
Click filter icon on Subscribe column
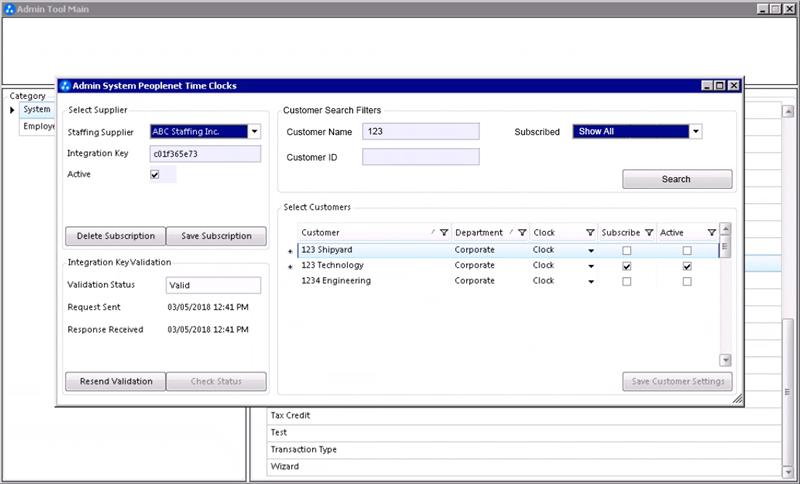(649, 233)
